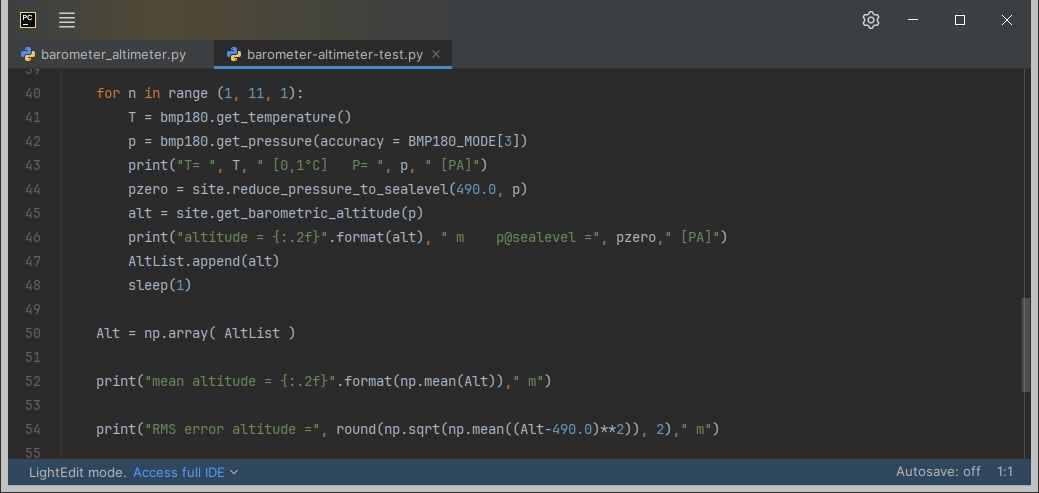Click the Python icon on barometer-altimeter-test.py tab
The image size is (1039, 493).
tap(234, 54)
